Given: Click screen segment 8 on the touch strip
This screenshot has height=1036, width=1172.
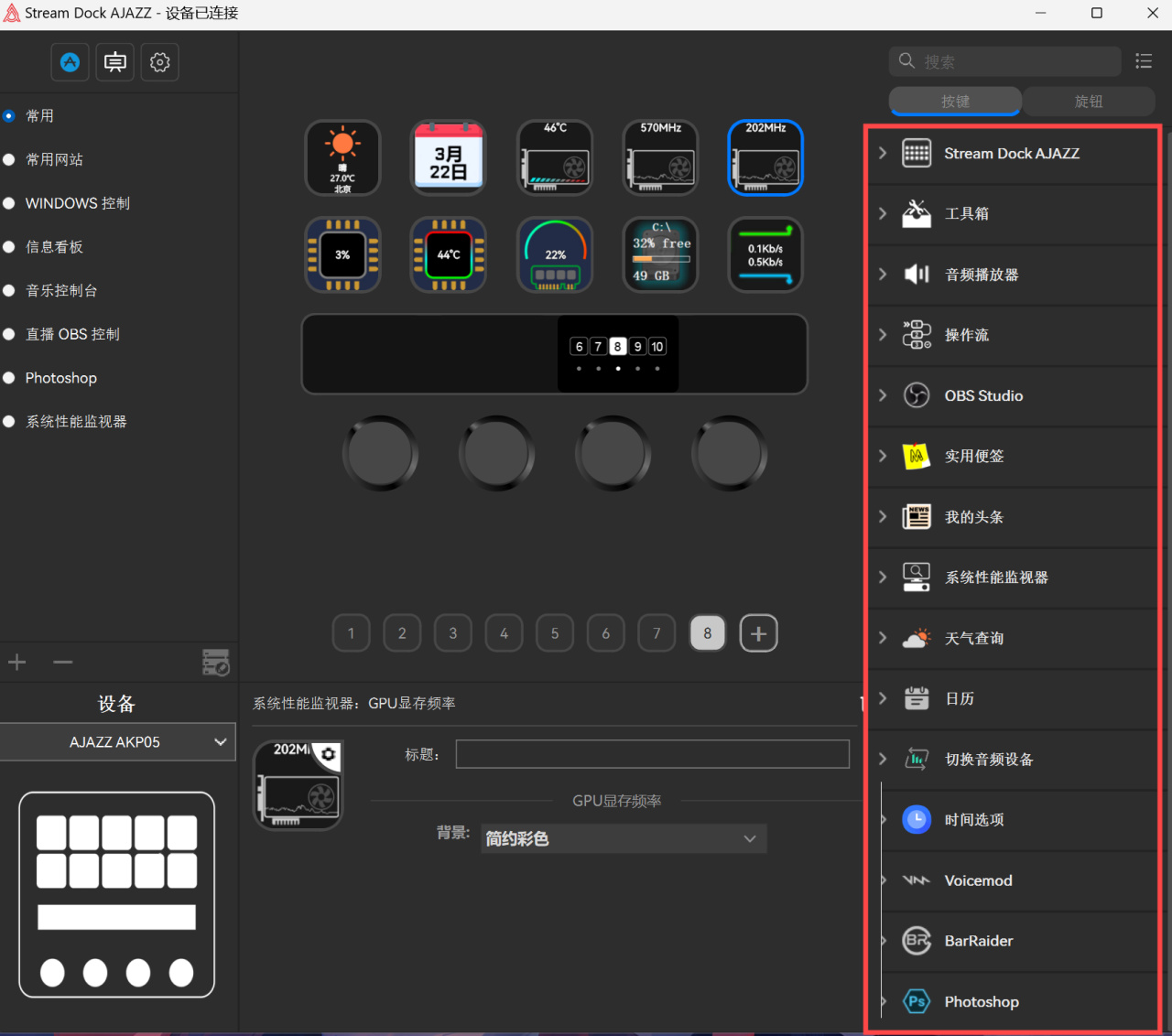Looking at the screenshot, I should point(618,347).
